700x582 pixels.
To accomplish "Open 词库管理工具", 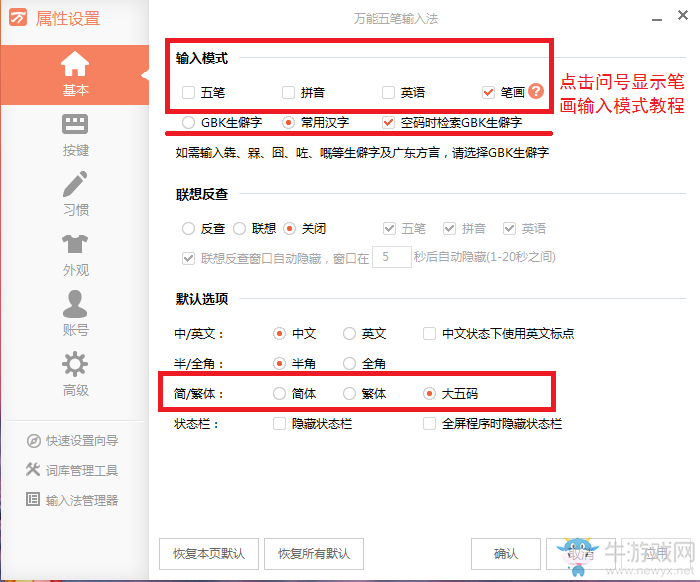I will click(x=72, y=470).
